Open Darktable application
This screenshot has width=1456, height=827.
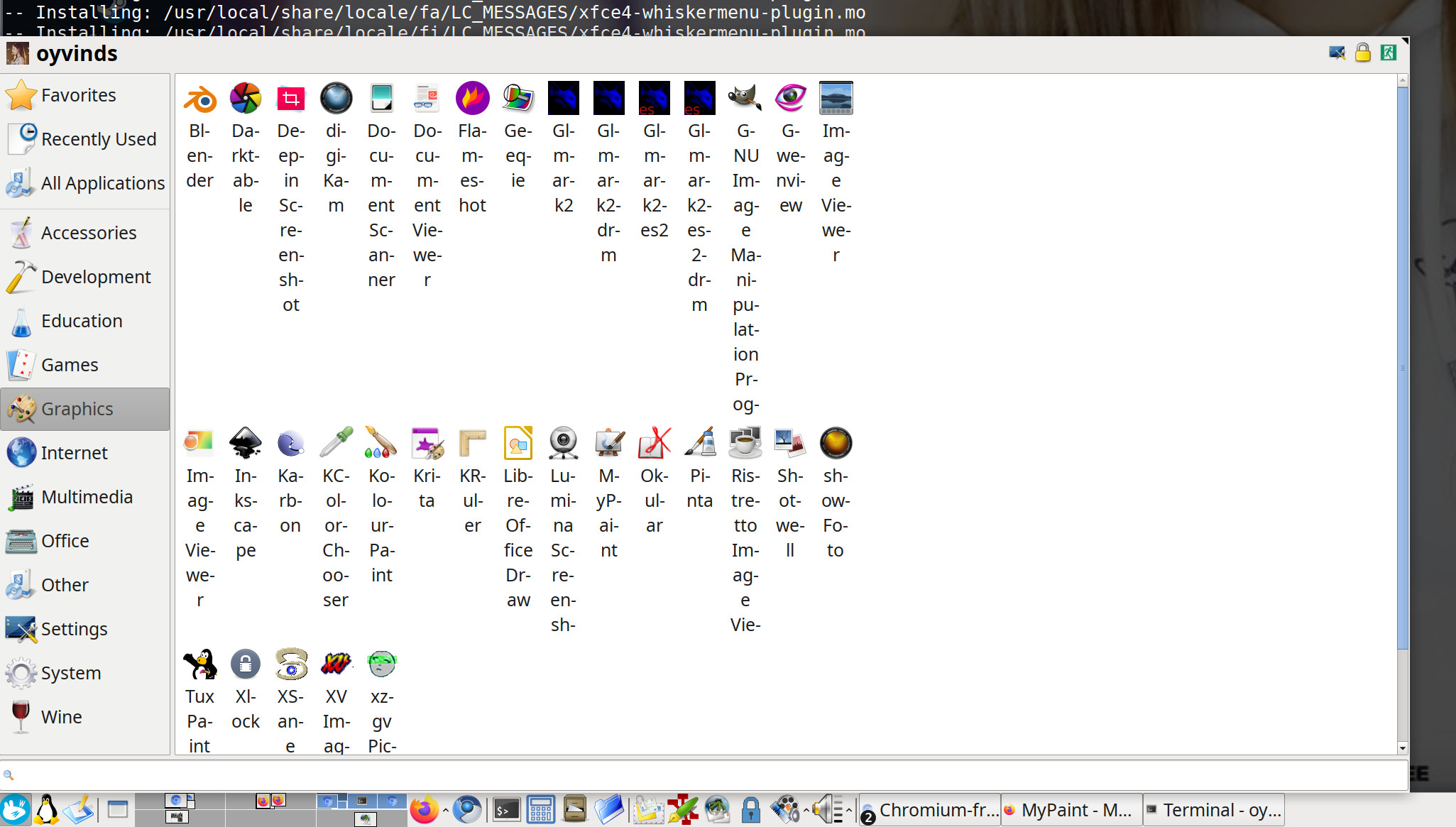(x=245, y=99)
